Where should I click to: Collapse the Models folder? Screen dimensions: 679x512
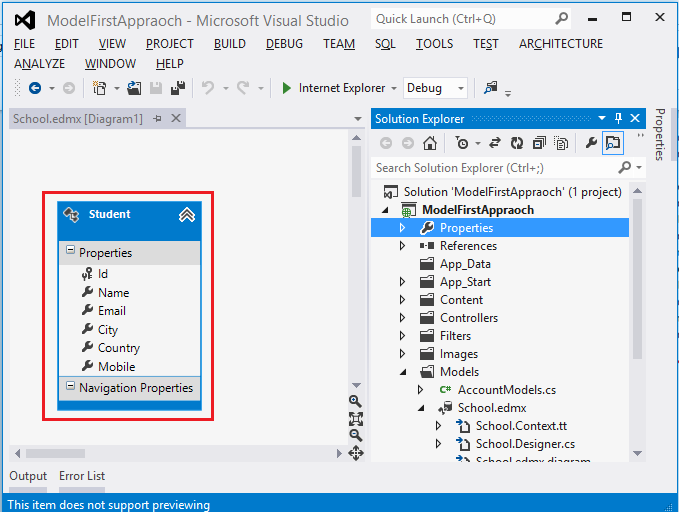click(403, 372)
